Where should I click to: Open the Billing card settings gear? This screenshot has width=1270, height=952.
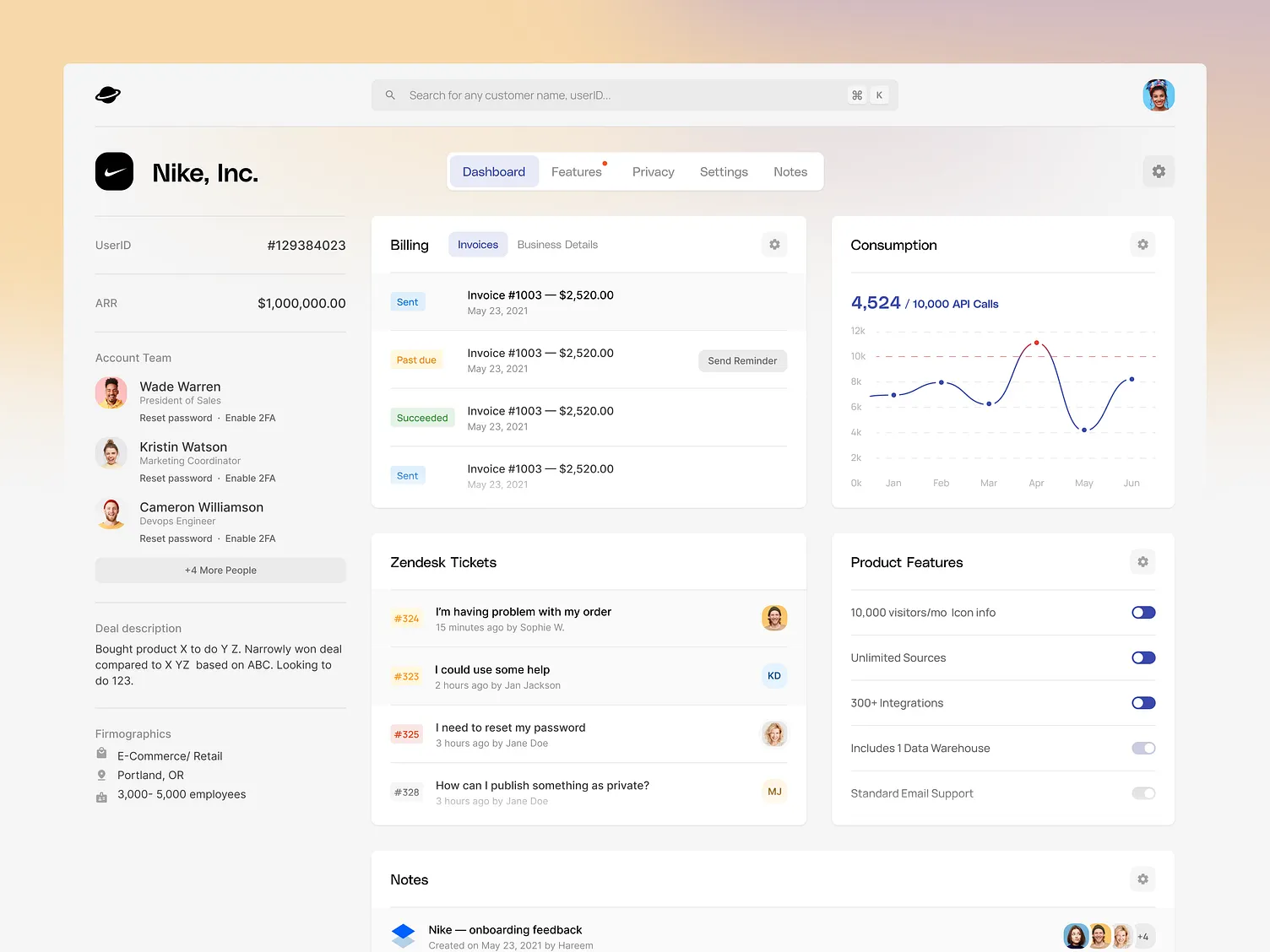774,245
